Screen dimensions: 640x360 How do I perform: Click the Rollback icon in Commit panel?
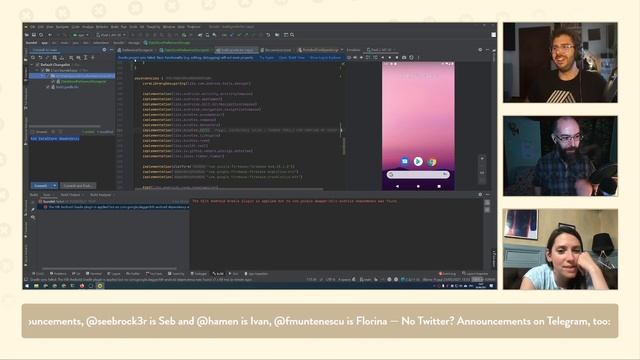tap(40, 58)
